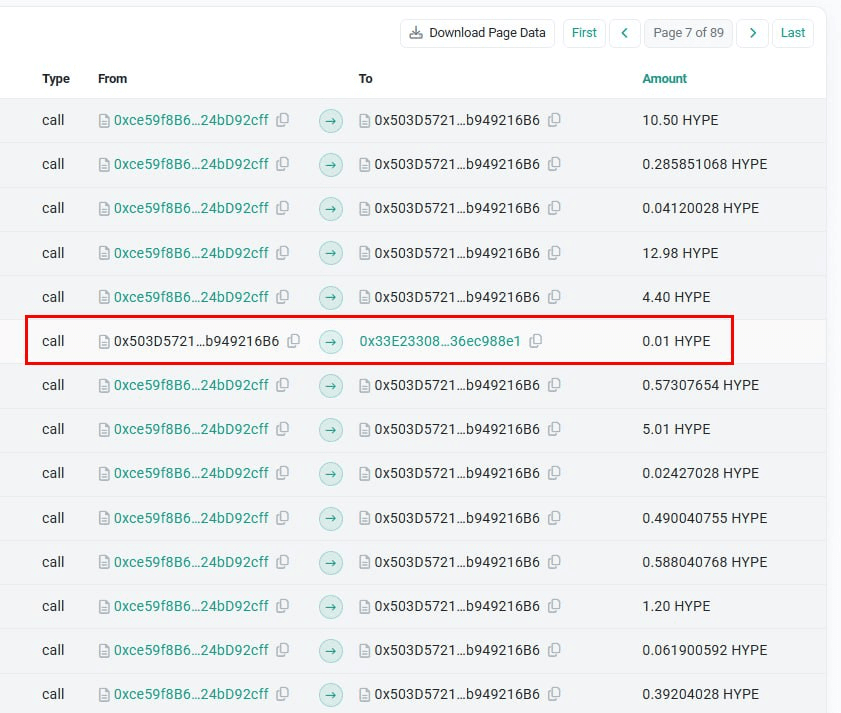Copy the 0x33E23308 To address
841x713 pixels.
coord(536,341)
